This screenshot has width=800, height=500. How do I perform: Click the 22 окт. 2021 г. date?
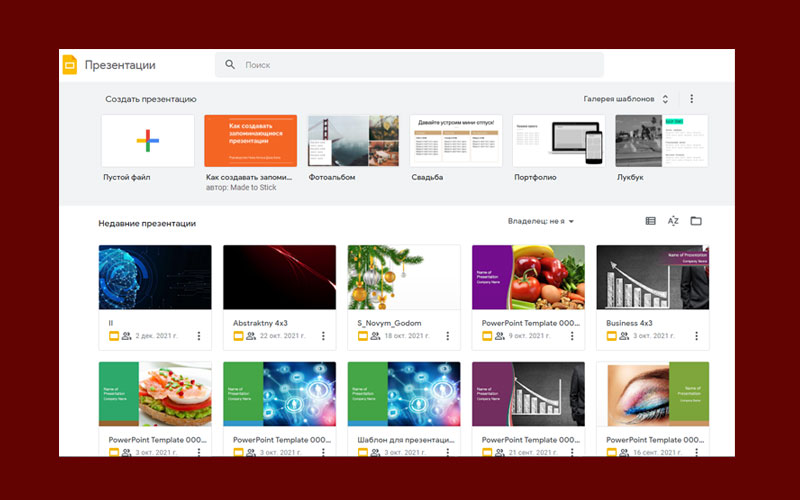[x=283, y=336]
